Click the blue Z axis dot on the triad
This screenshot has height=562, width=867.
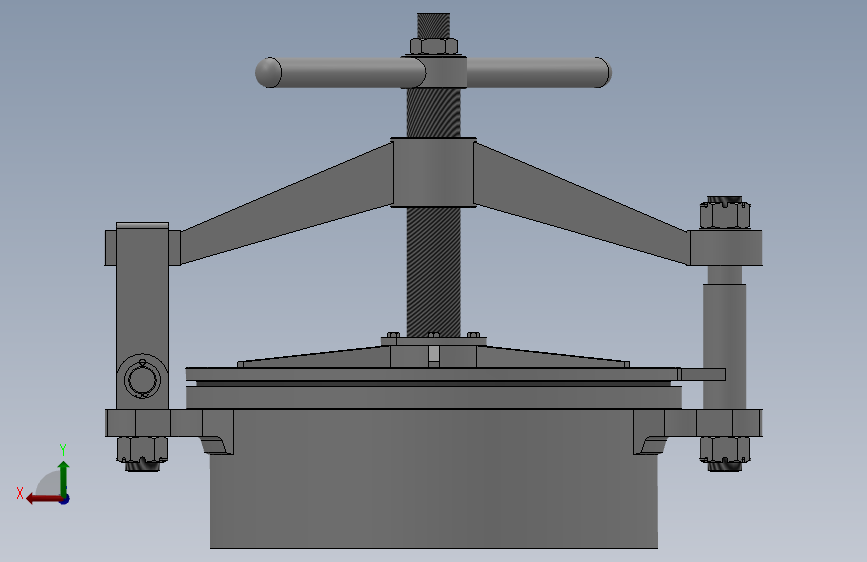tap(65, 499)
